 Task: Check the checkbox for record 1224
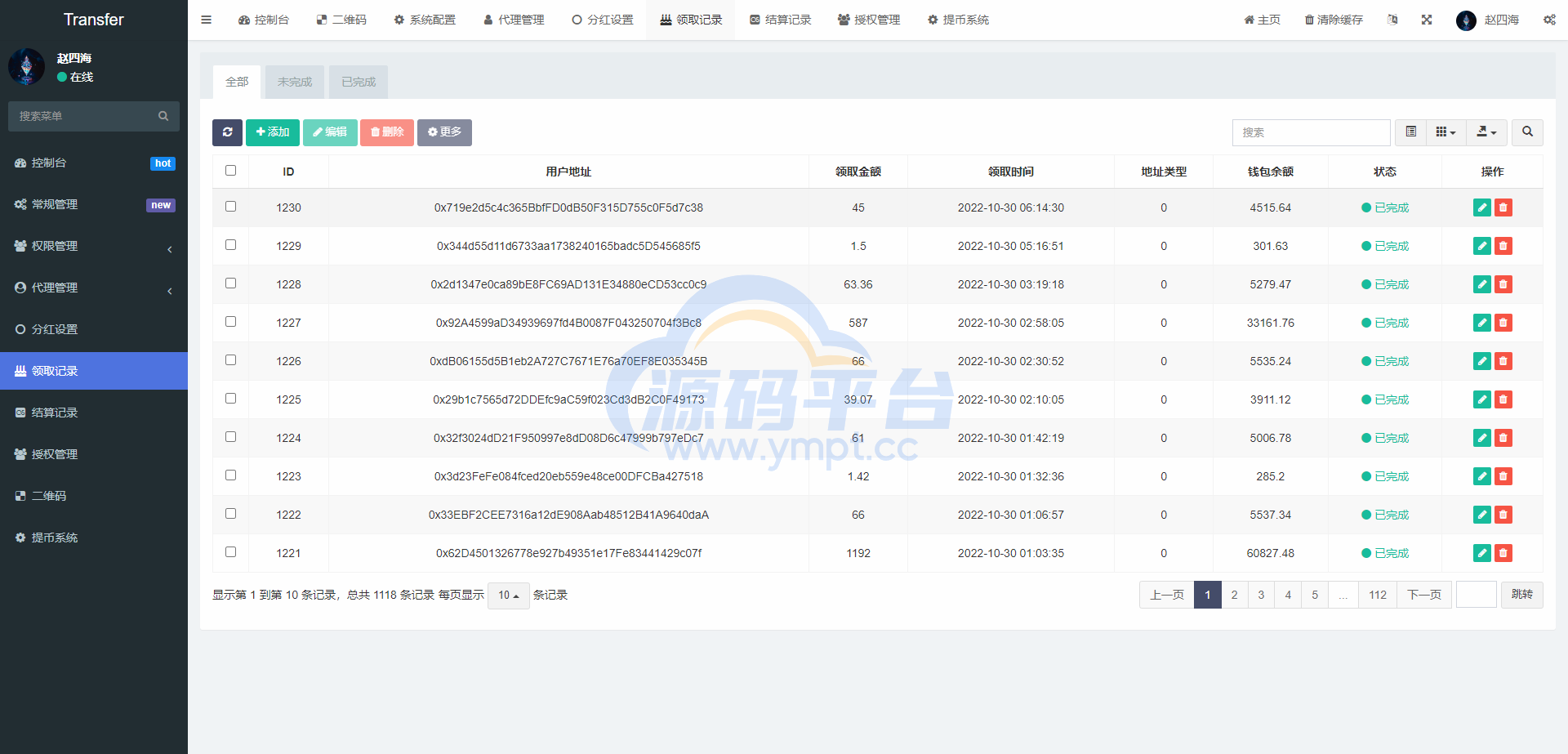point(230,437)
